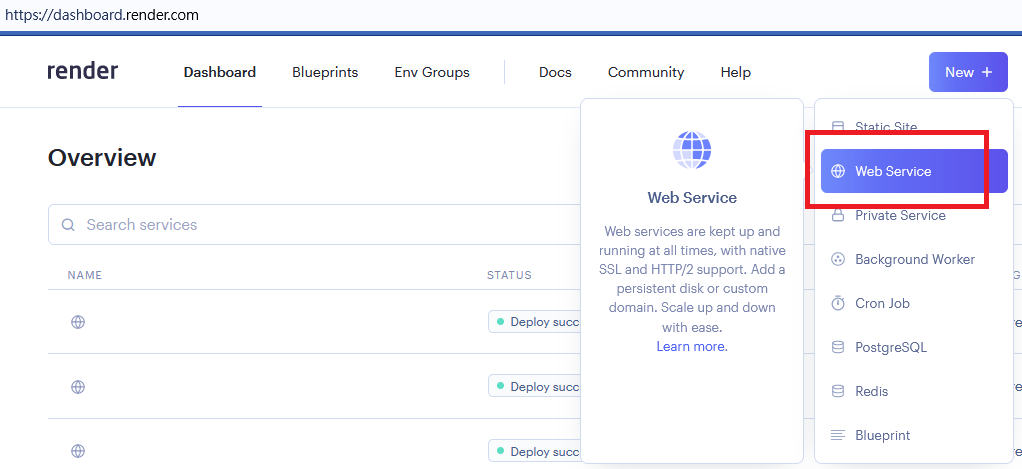Click the search magnifier icon
Image resolution: width=1022 pixels, height=469 pixels.
click(x=68, y=225)
